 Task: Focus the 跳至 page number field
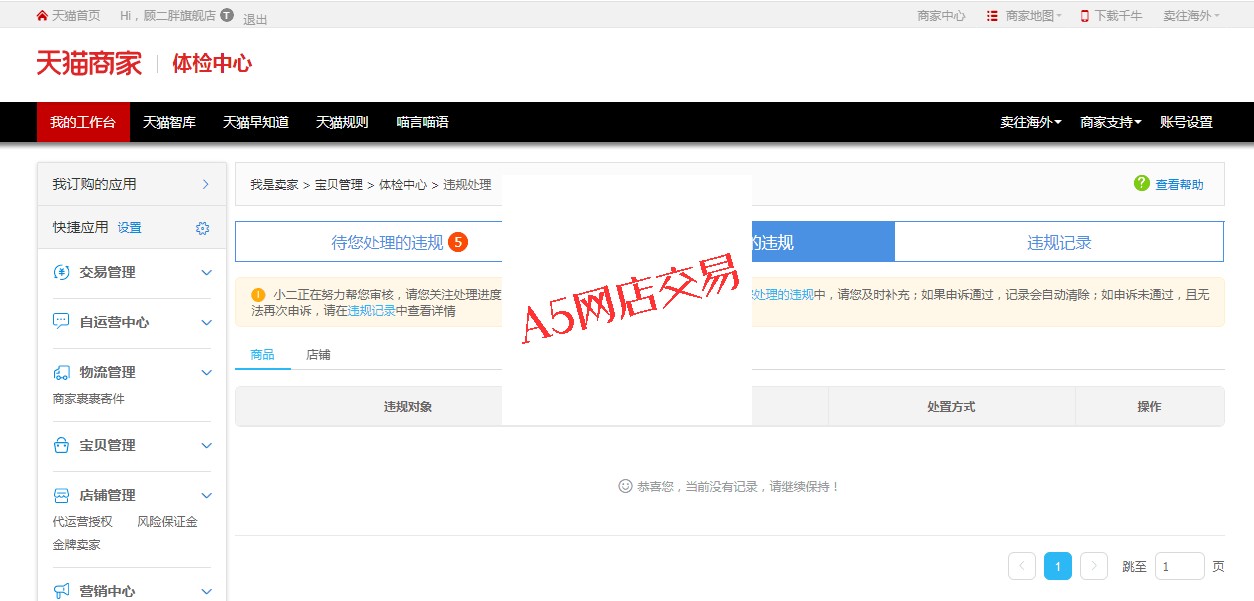[x=1180, y=566]
